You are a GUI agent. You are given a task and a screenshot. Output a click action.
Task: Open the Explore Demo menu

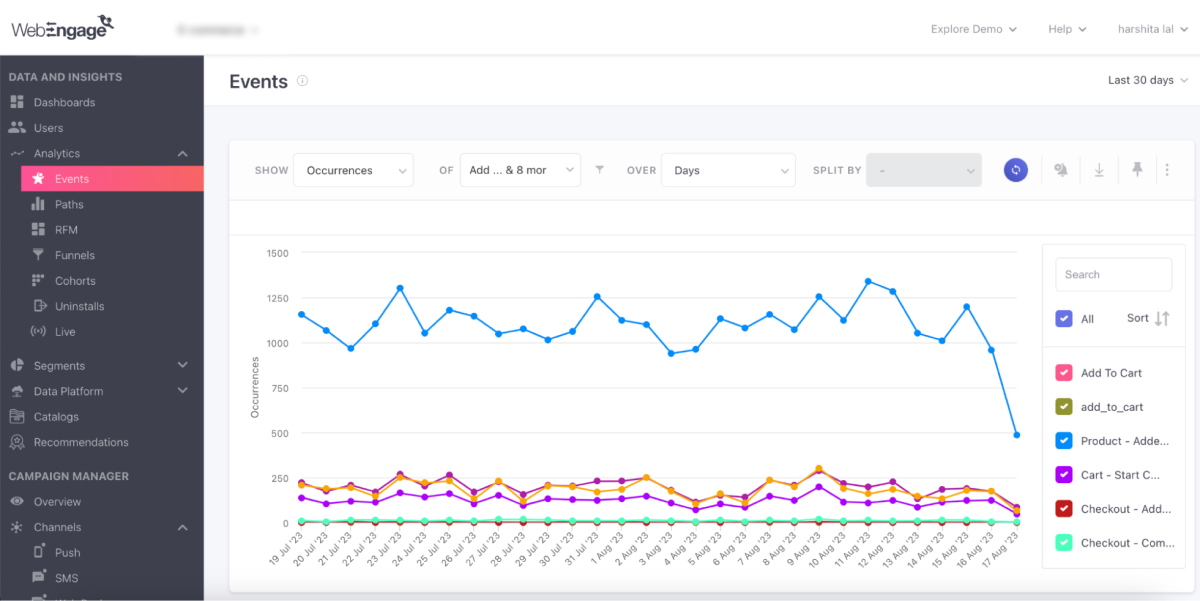tap(973, 29)
